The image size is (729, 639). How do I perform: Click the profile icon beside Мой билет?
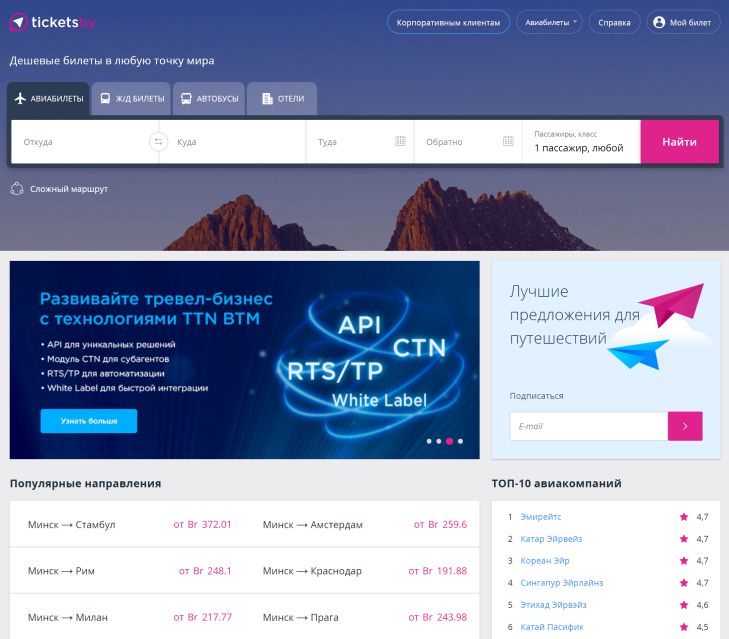pyautogui.click(x=659, y=22)
